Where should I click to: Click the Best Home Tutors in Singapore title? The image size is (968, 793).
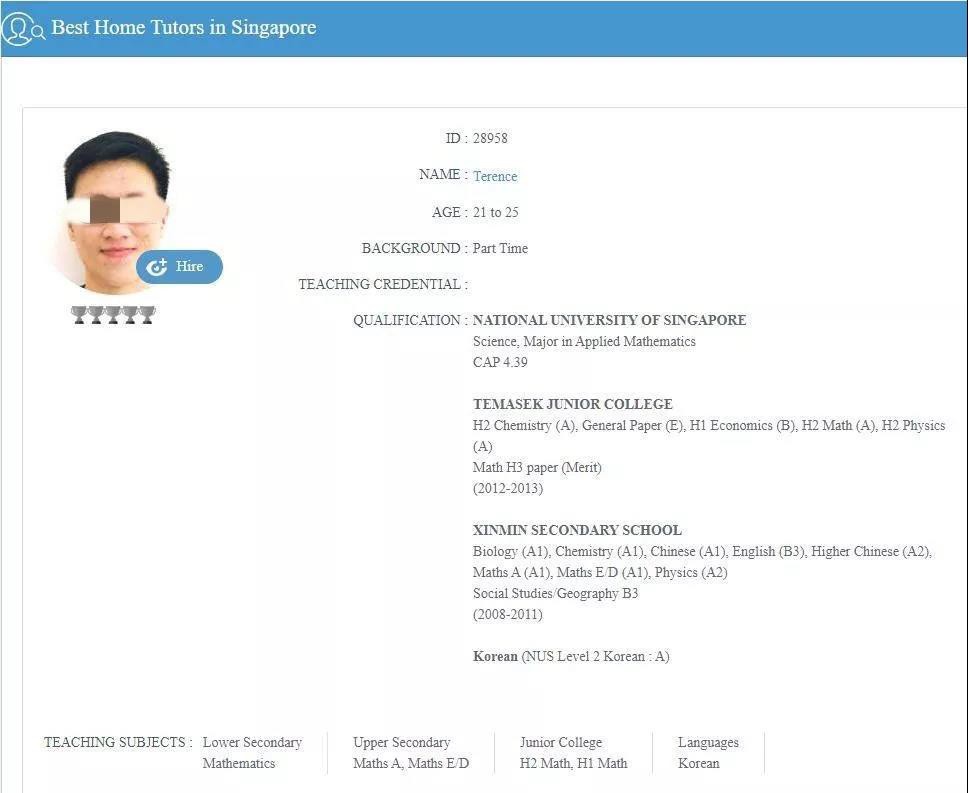(x=183, y=27)
